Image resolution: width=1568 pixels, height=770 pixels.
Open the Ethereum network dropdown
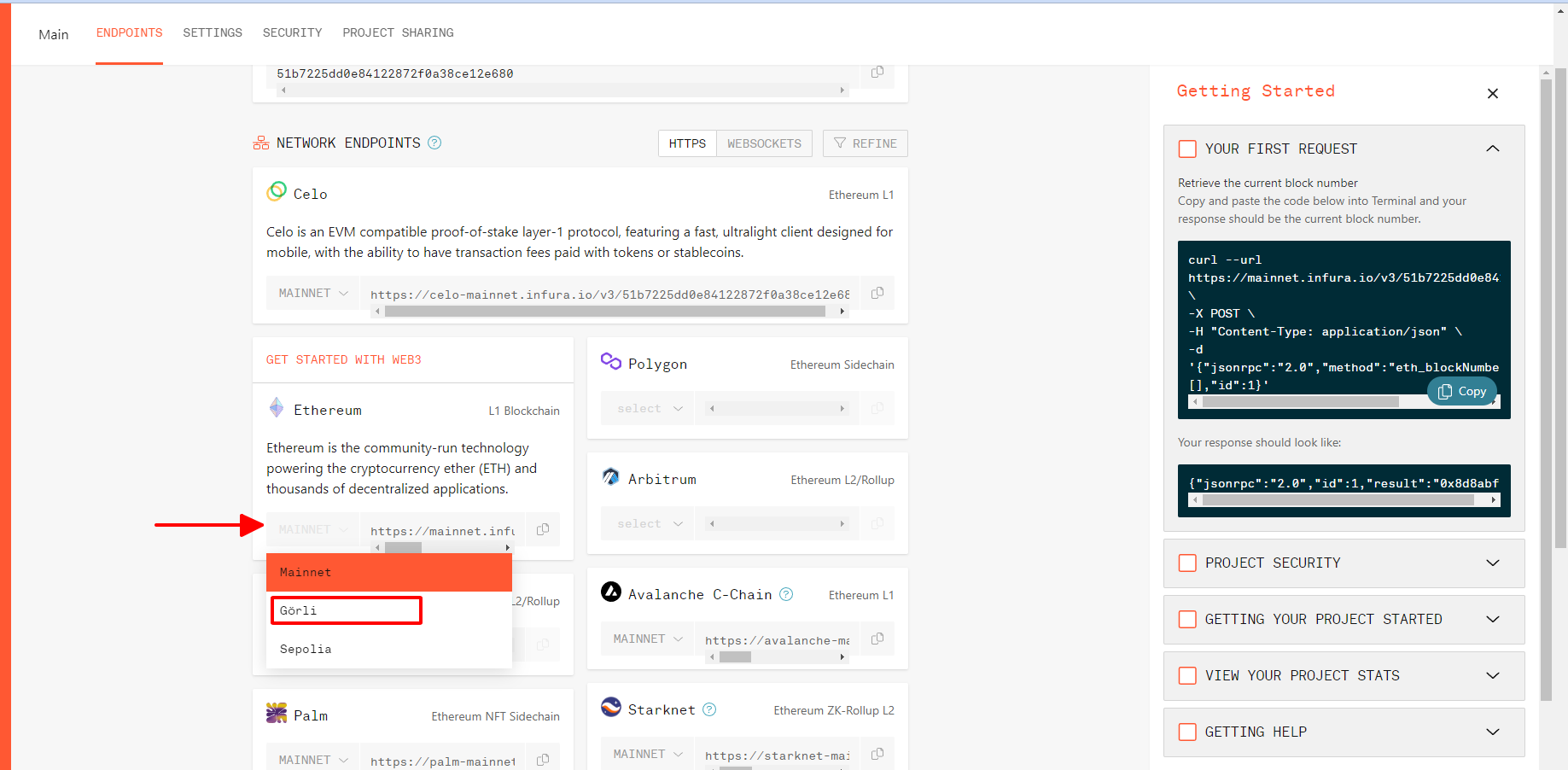[x=313, y=529]
